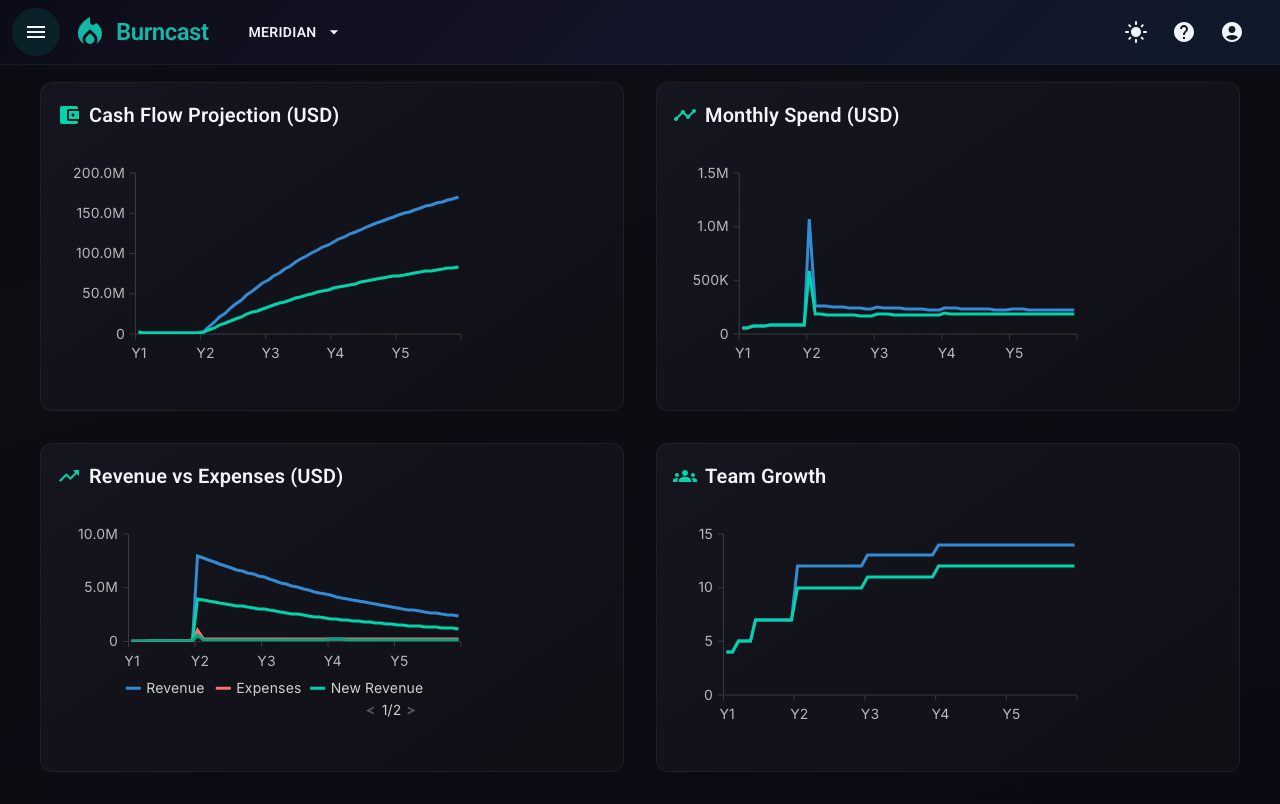The width and height of the screenshot is (1280, 804).
Task: Click the Team Growth title
Action: coord(765,476)
